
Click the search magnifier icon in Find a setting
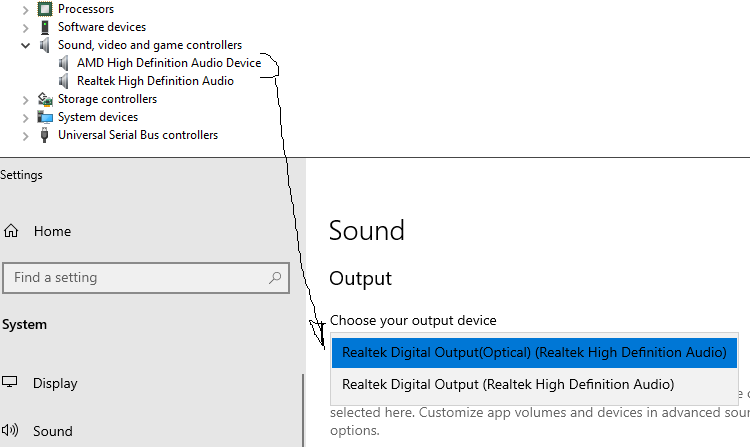(275, 277)
